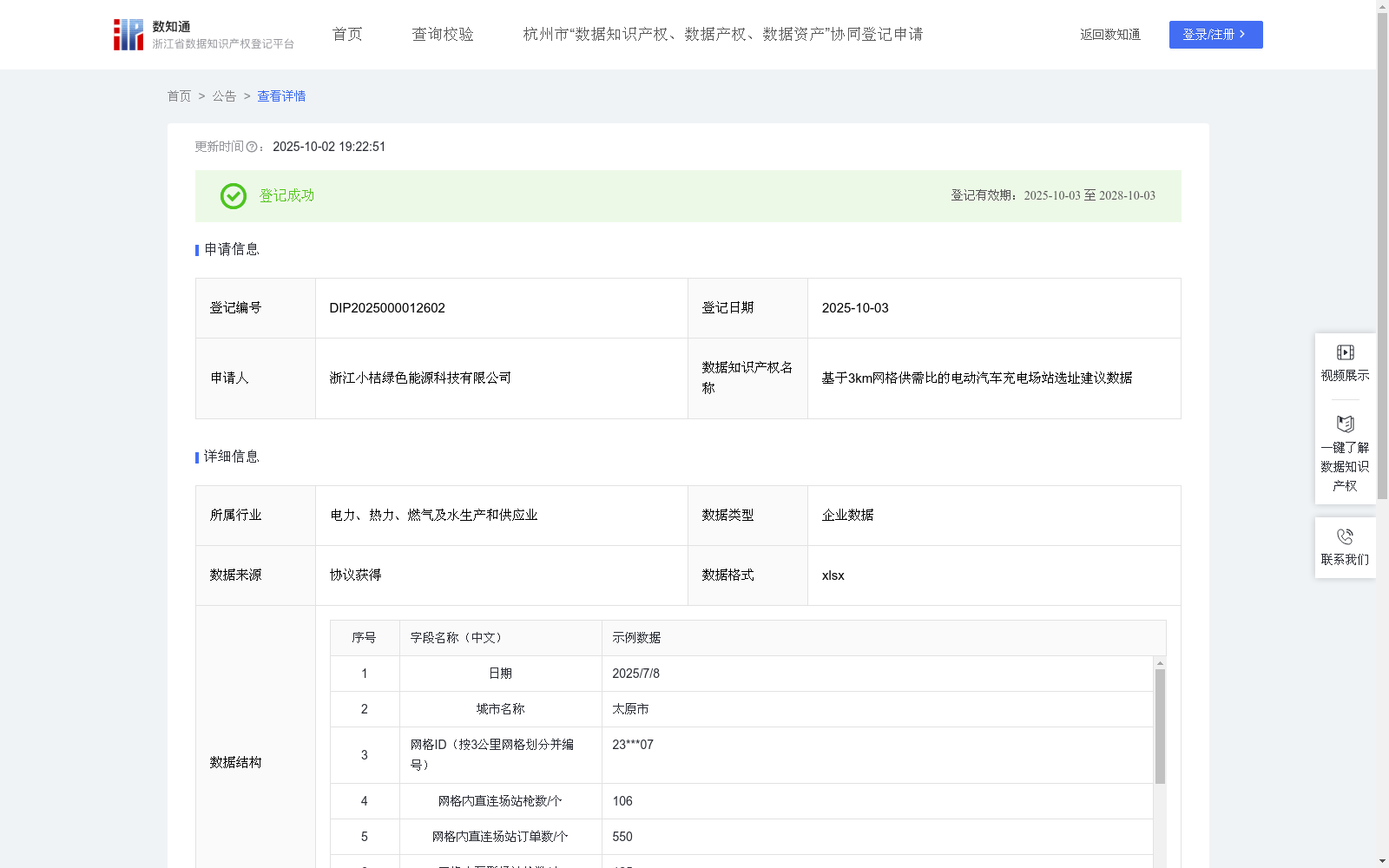Click sample value 2025/7/8
The image size is (1389, 868).
click(x=635, y=674)
